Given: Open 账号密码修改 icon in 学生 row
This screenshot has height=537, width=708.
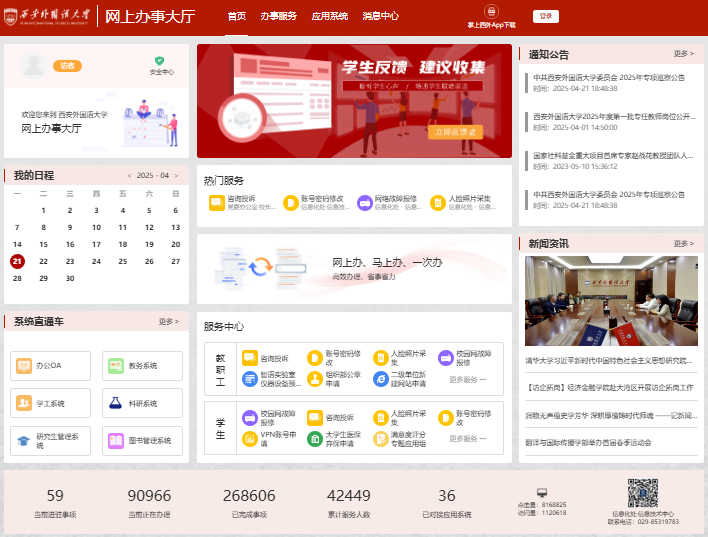Looking at the screenshot, I should (x=446, y=418).
